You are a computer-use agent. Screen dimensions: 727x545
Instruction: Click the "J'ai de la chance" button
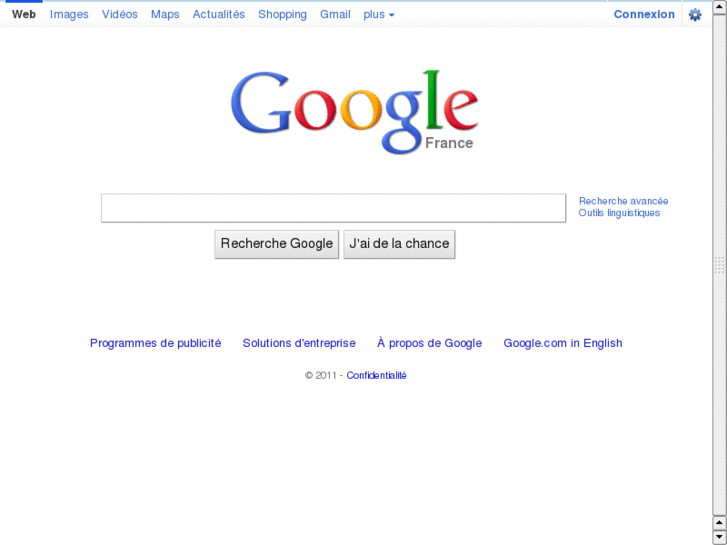399,244
